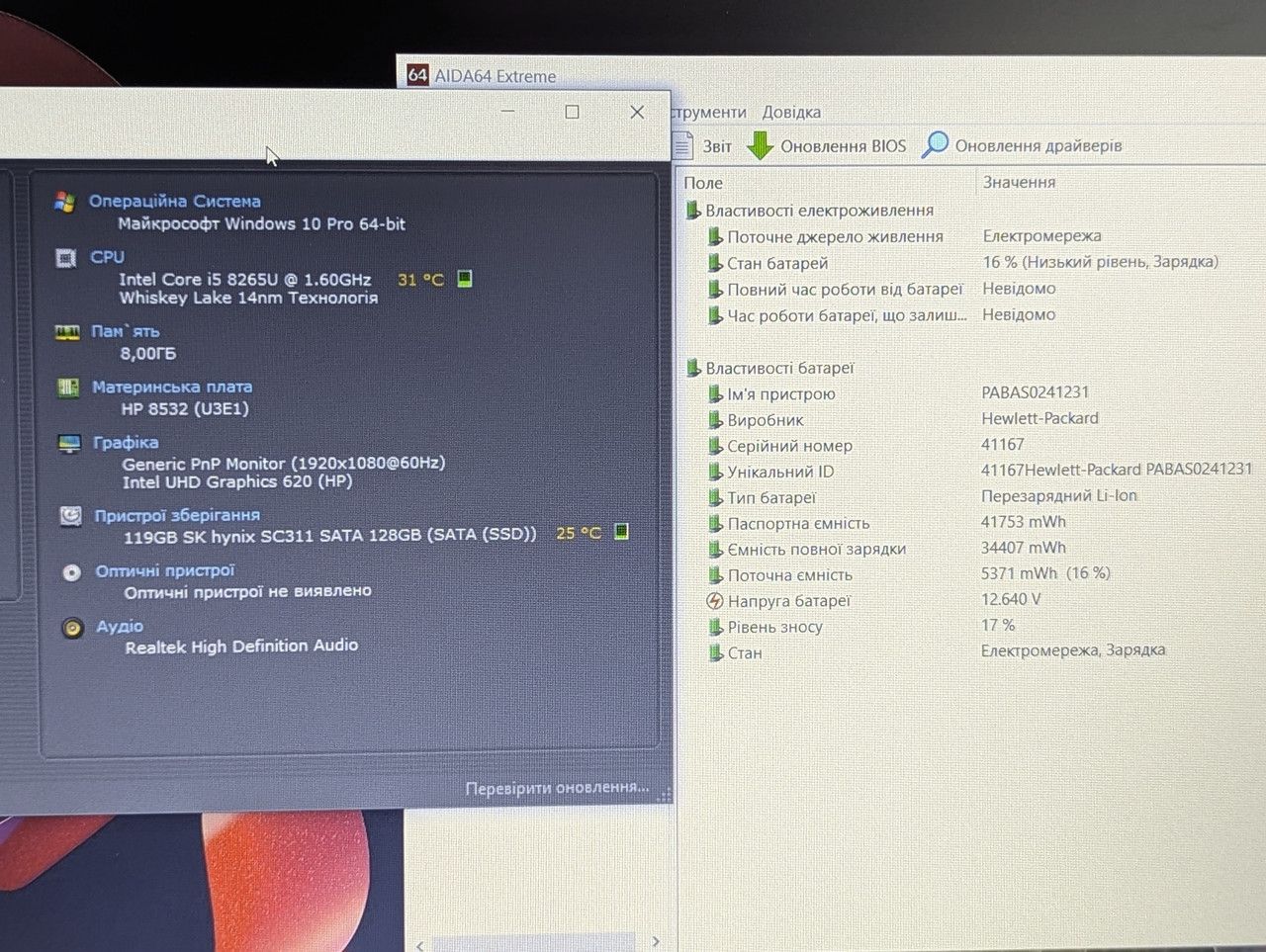Open the Operating System section icon in Speccy

point(65,202)
